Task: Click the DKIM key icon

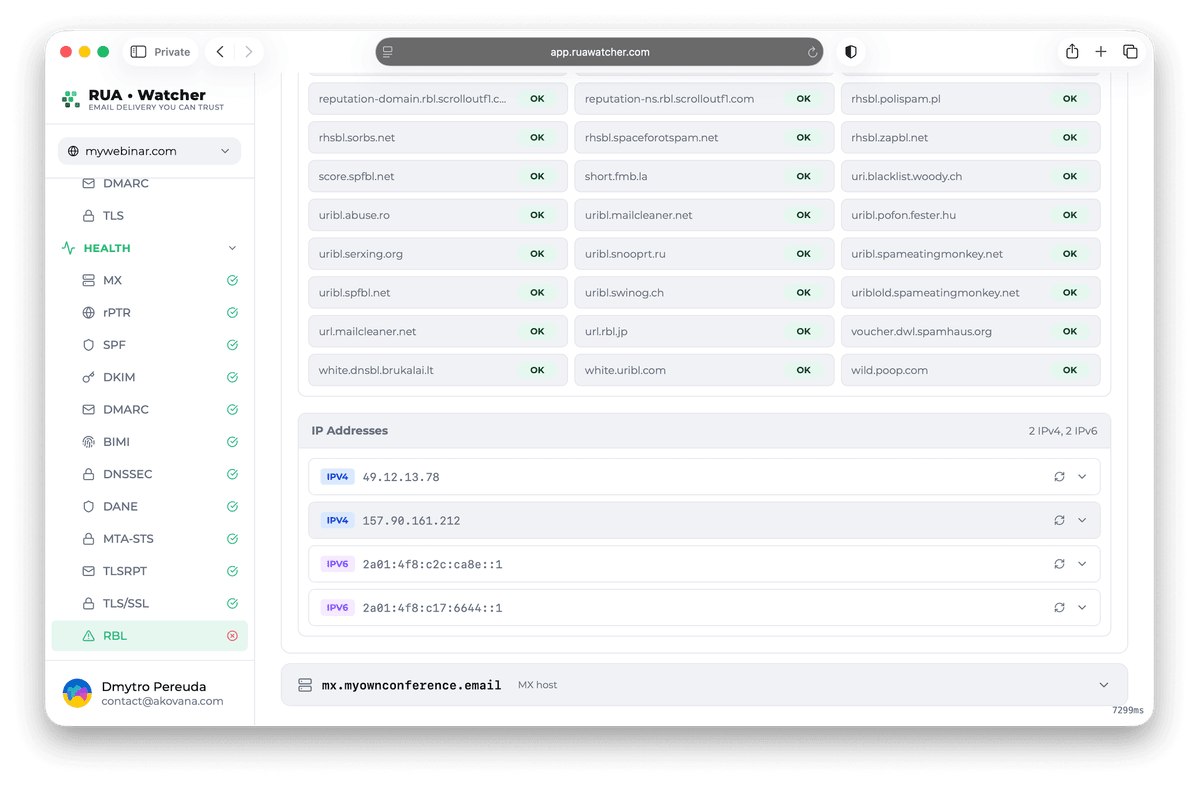Action: tap(89, 377)
